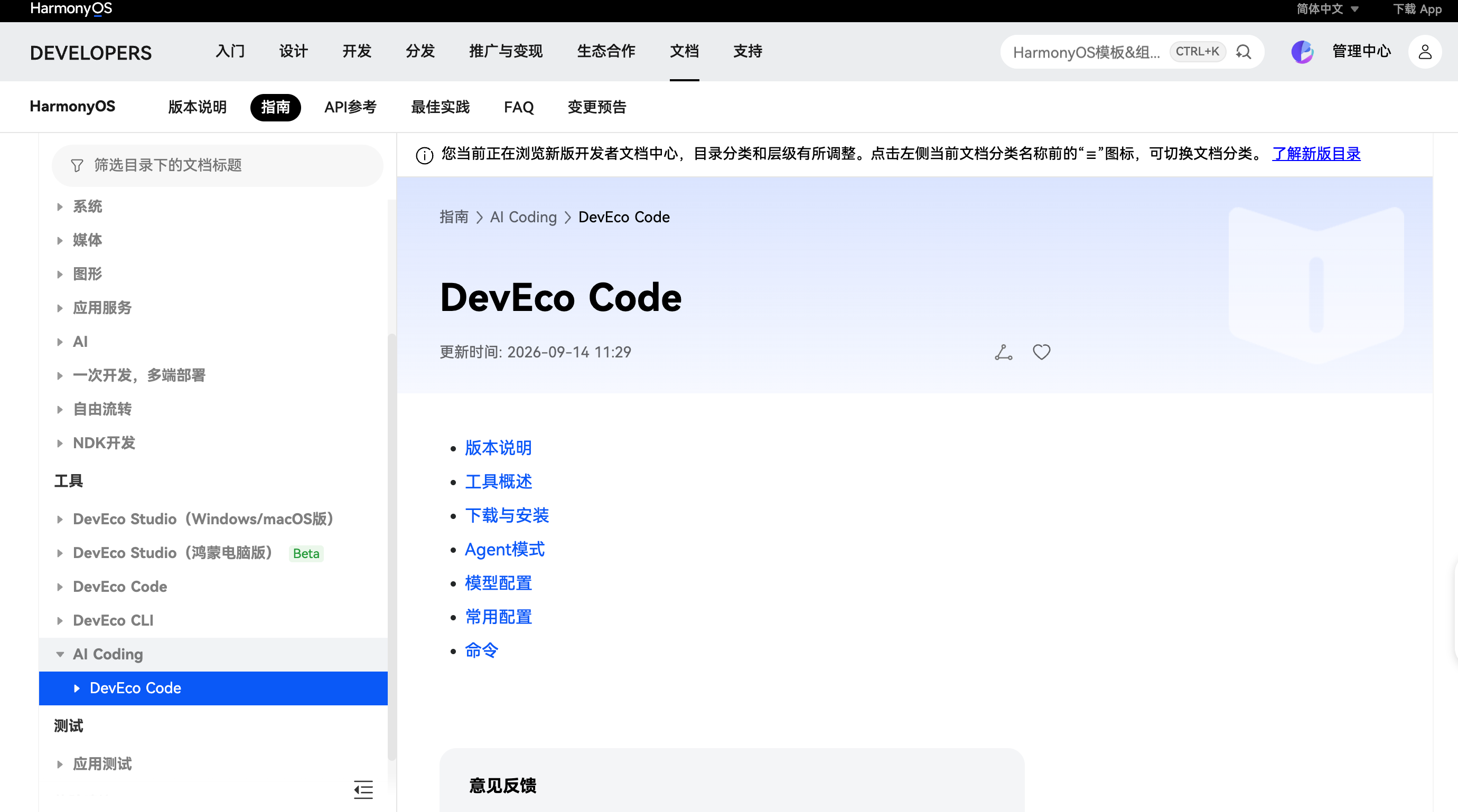Image resolution: width=1458 pixels, height=812 pixels.
Task: Focus the 筛选目录下的文档标题 filter field
Action: coord(217,165)
